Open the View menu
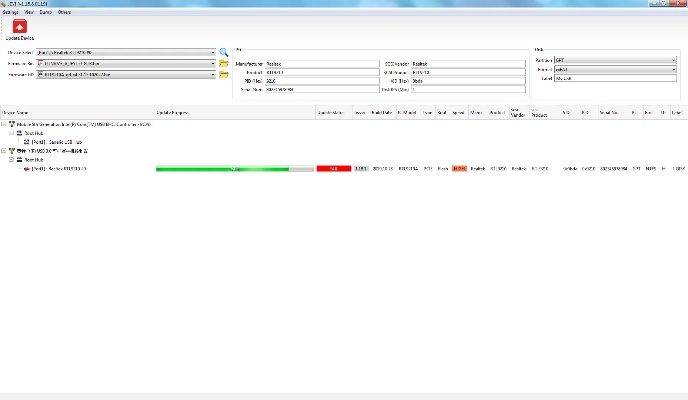 point(29,12)
